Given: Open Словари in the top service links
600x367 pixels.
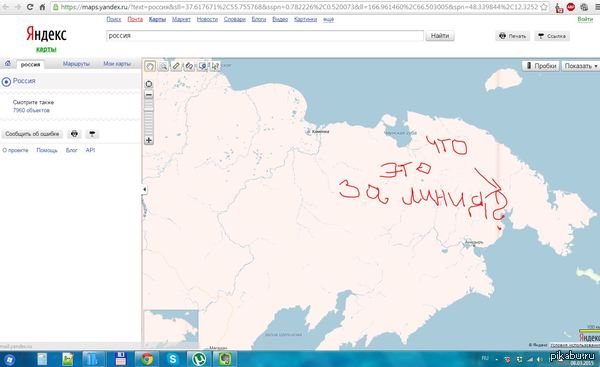Looking at the screenshot, I should [235, 19].
